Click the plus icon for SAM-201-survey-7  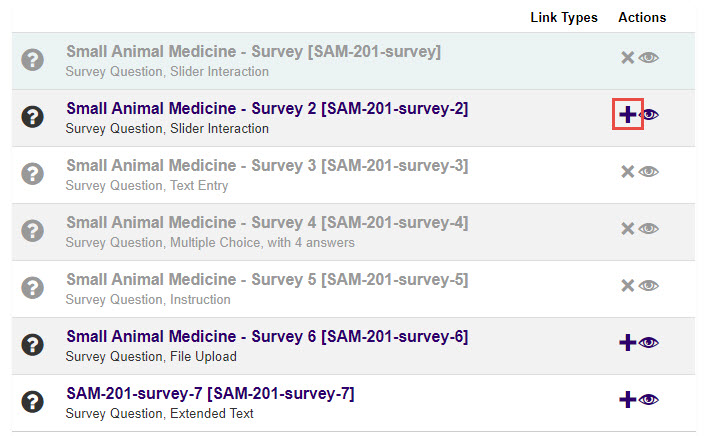[627, 400]
